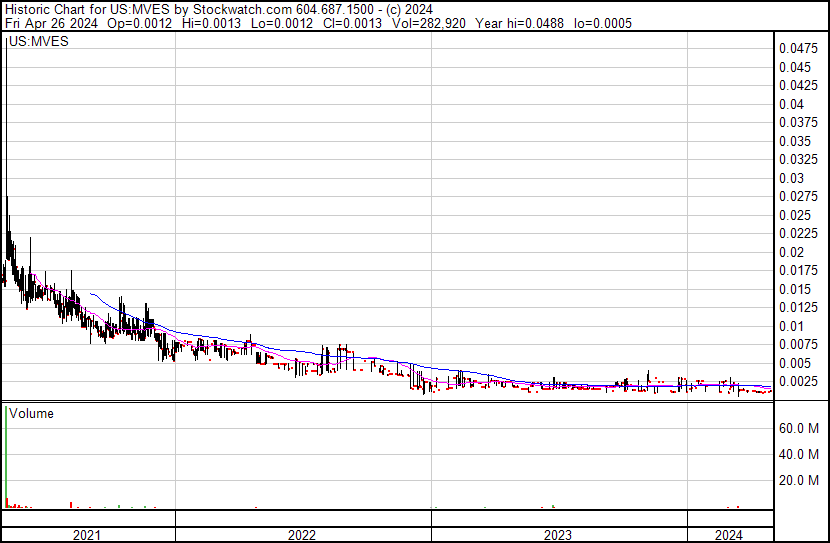Click the 60.0 M volume axis label
The width and height of the screenshot is (830, 543).
pos(800,428)
